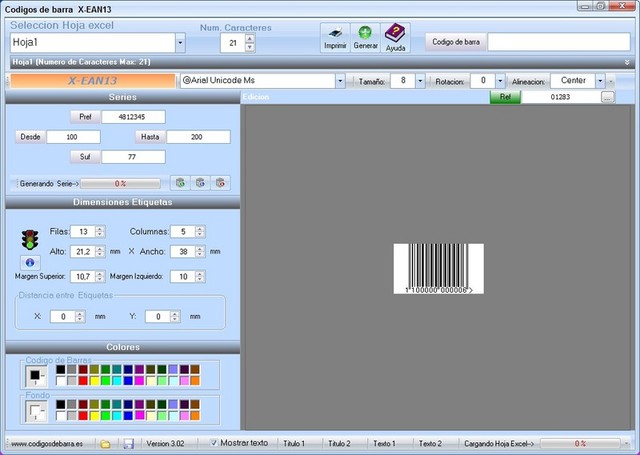Image resolution: width=640 pixels, height=455 pixels.
Task: Click the Ref field showing 01283
Action: tap(560, 97)
